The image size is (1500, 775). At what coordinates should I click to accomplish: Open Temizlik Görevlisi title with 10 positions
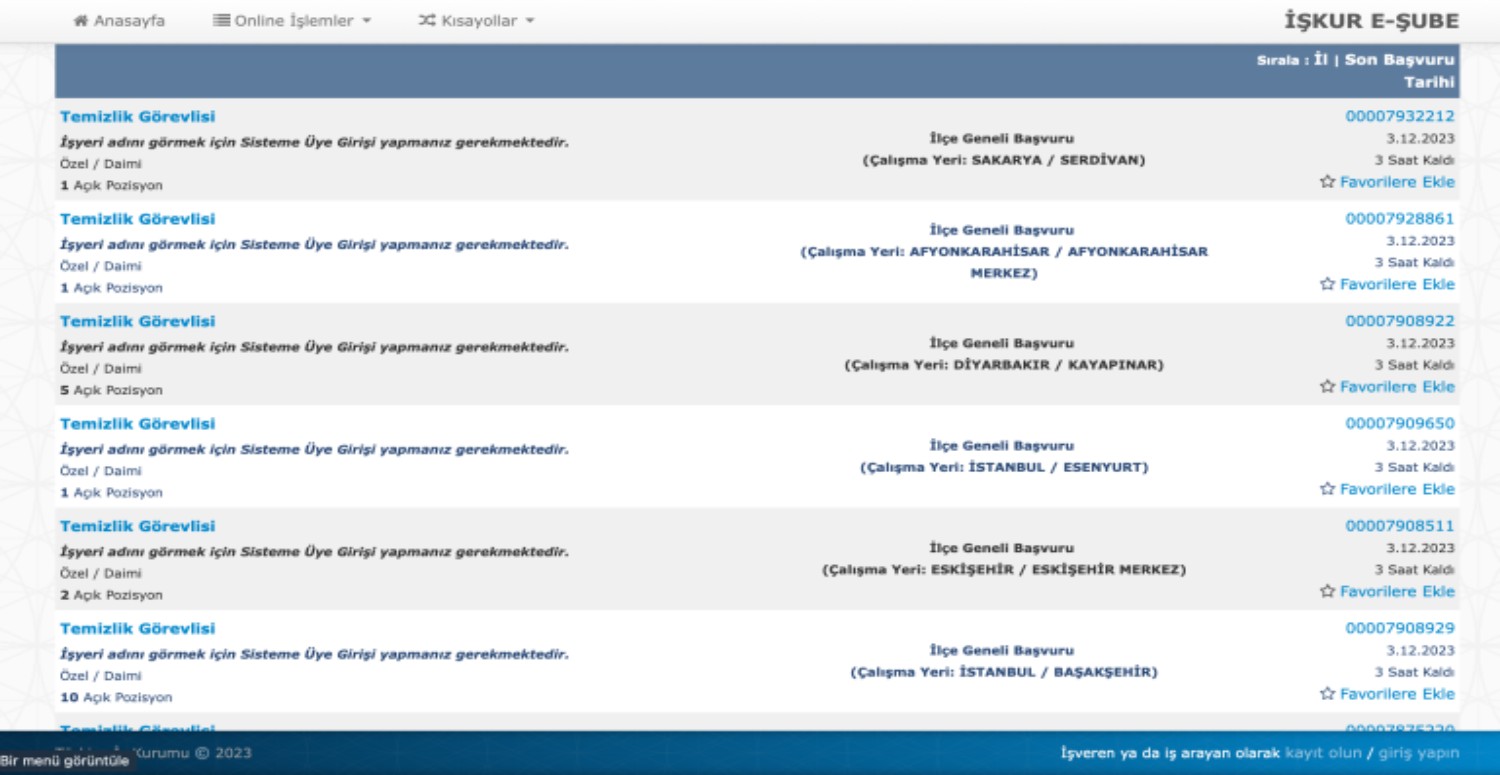[x=137, y=629]
